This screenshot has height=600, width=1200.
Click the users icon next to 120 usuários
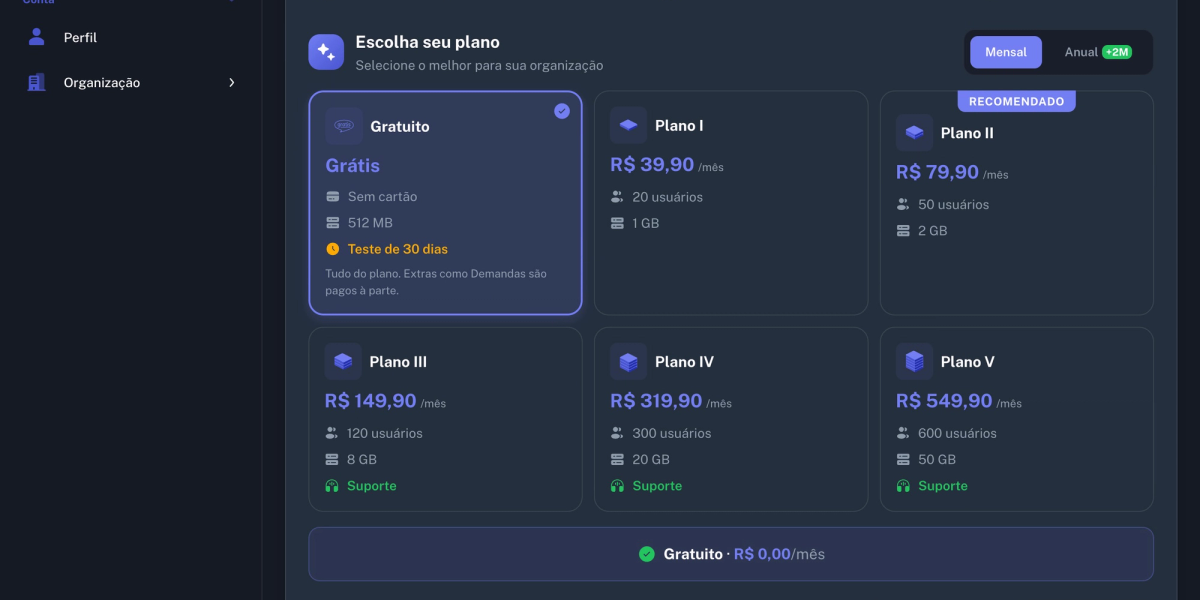(x=332, y=433)
